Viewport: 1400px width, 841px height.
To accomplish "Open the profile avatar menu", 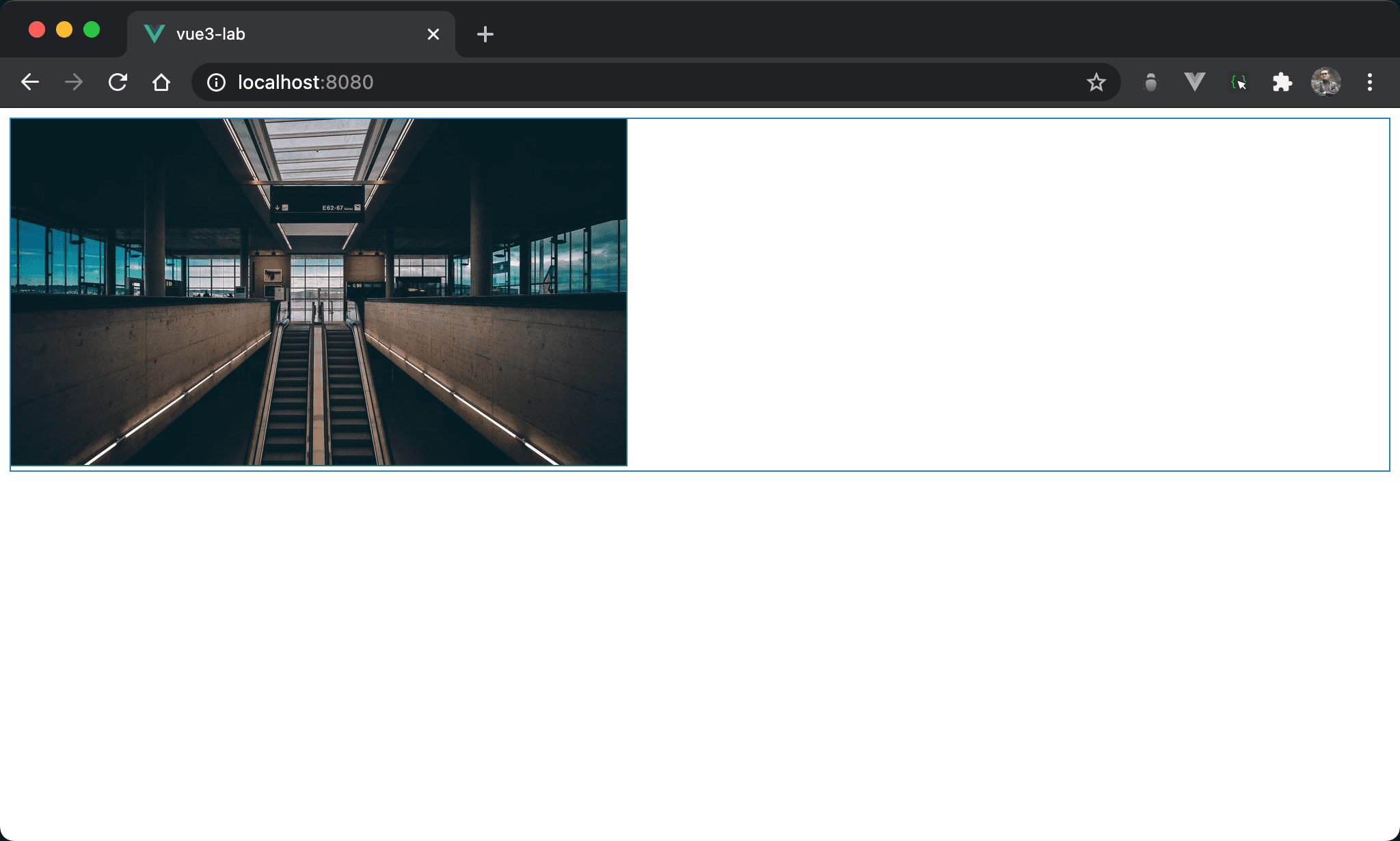I will (x=1325, y=83).
